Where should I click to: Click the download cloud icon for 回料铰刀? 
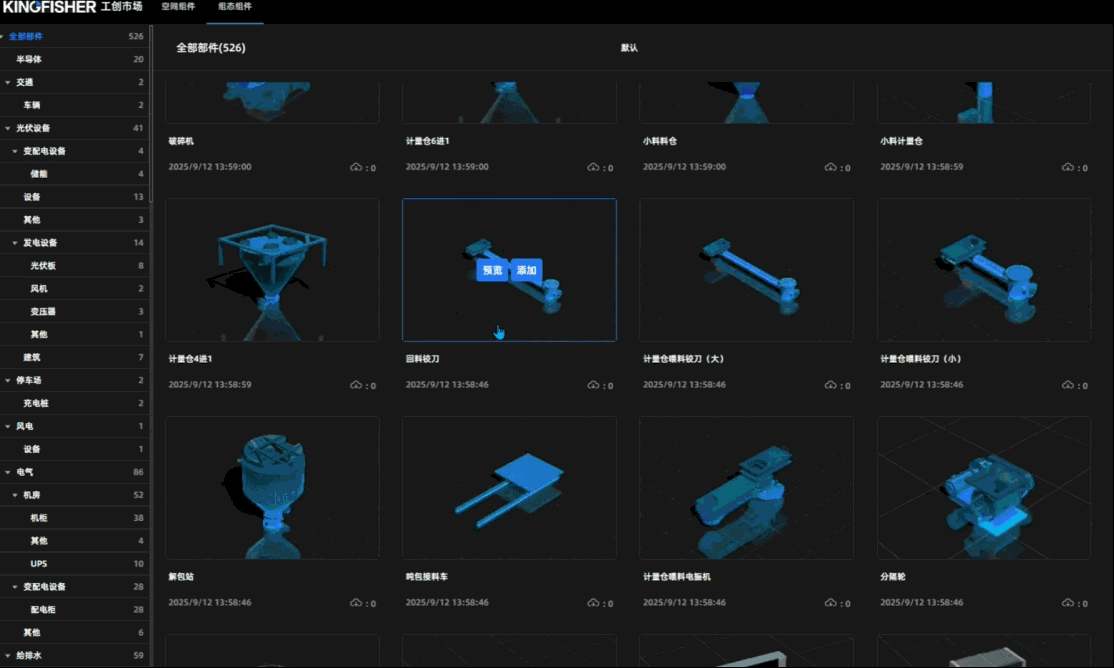coord(593,384)
